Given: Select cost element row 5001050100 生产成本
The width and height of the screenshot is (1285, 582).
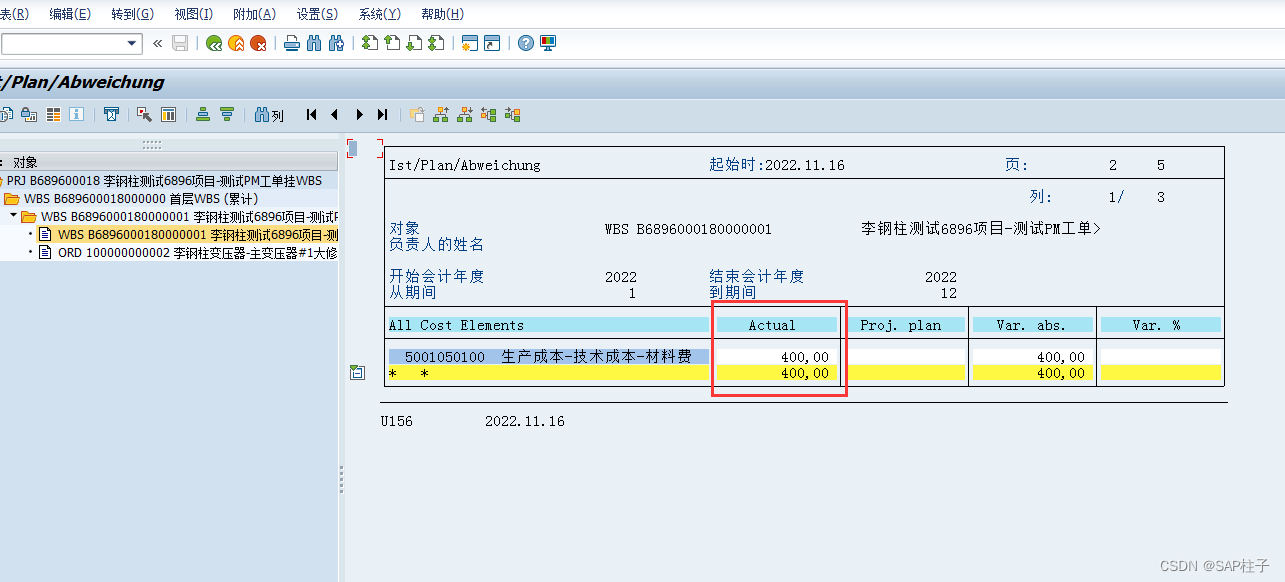Looking at the screenshot, I should click(x=548, y=356).
